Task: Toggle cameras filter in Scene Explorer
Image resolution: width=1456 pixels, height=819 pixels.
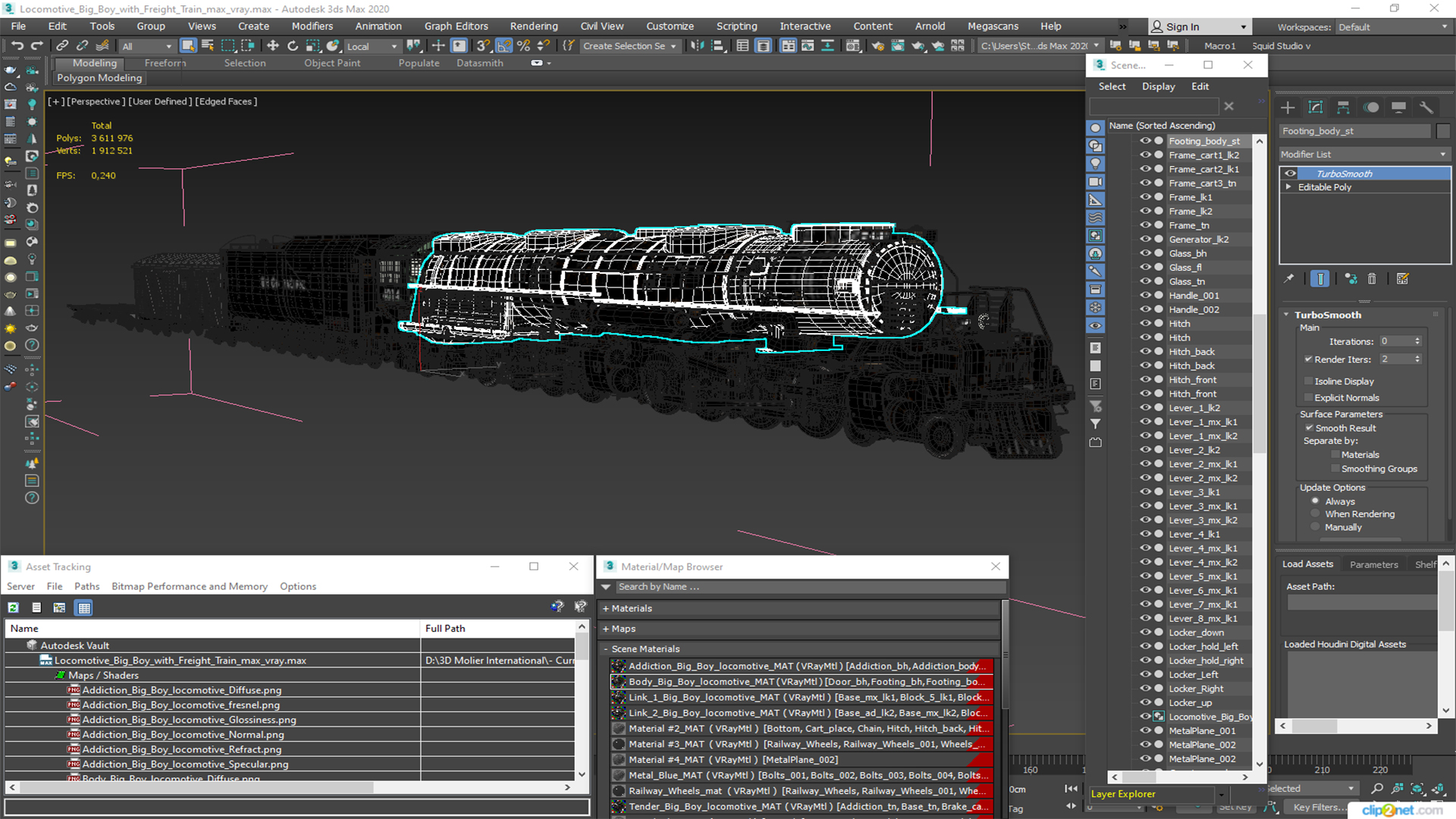Action: point(1096,182)
